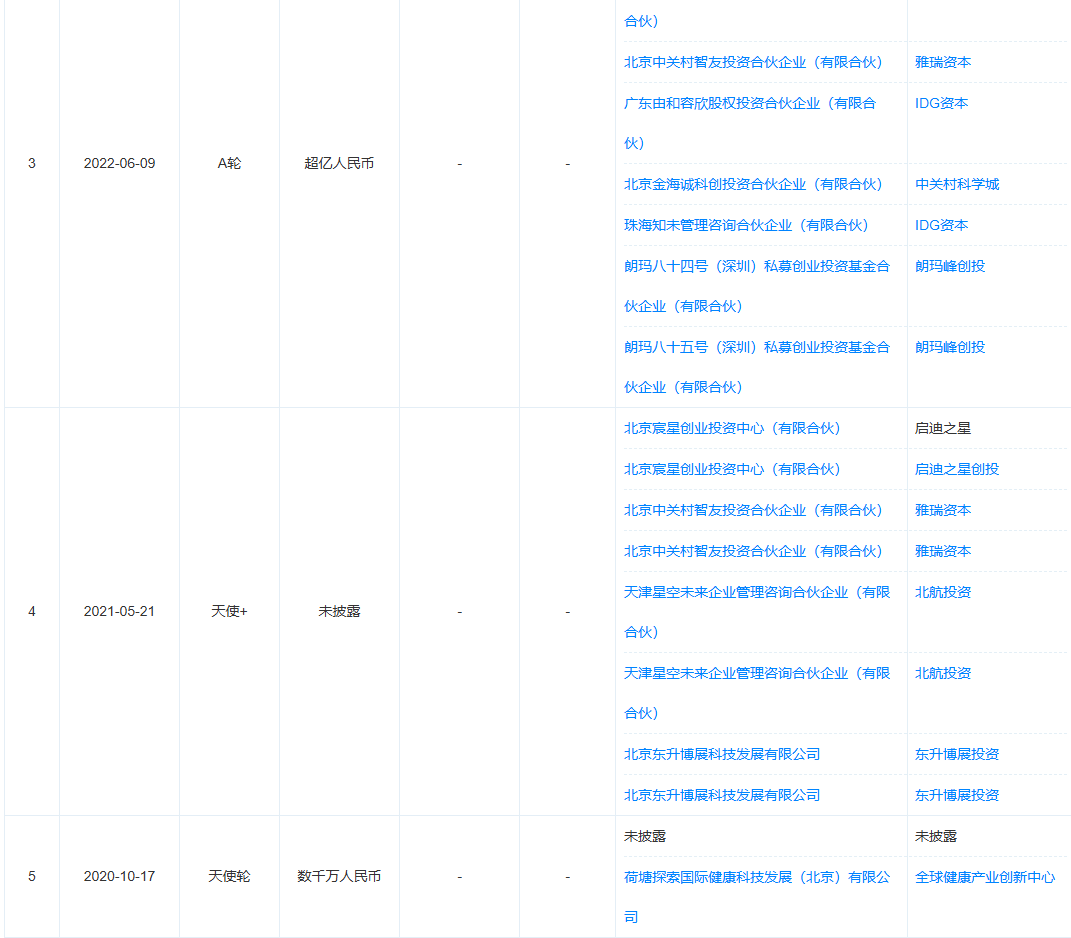
Task: Open 雅瑞资本 link in the A轮 round
Action: 943,62
